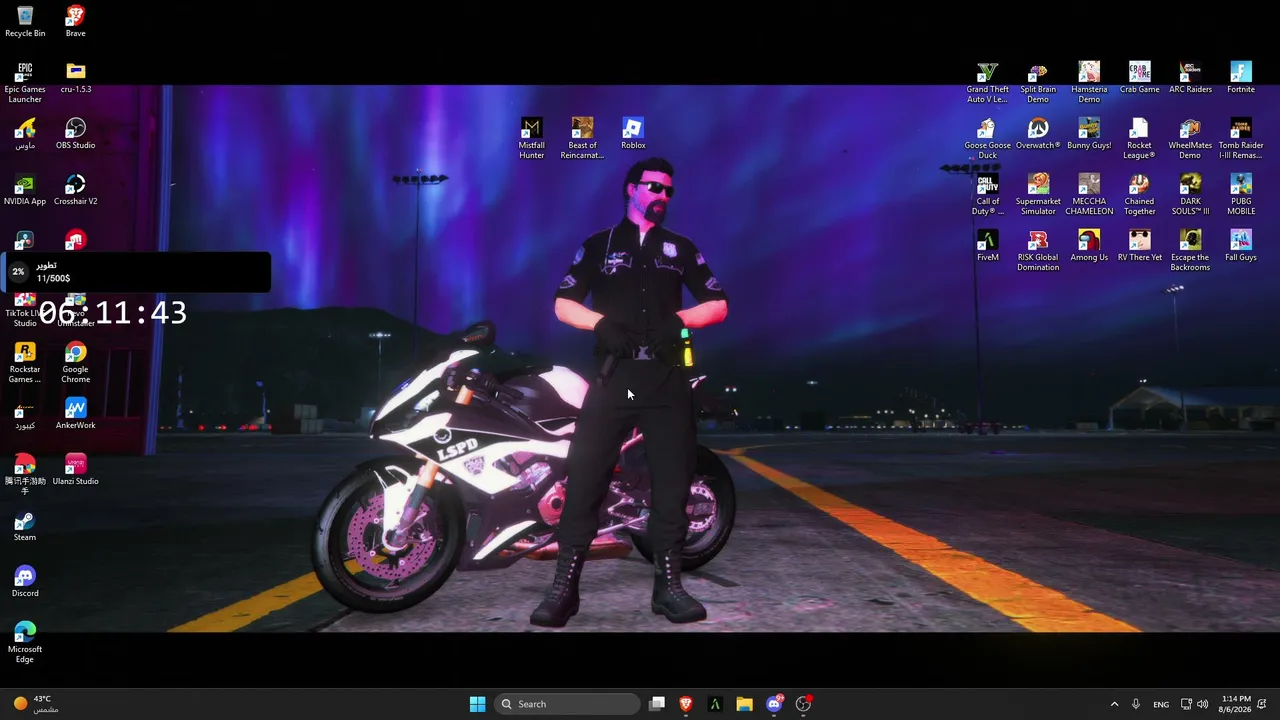Launch the Call of Duty shortcut
Image resolution: width=1280 pixels, height=720 pixels.
coord(987,194)
